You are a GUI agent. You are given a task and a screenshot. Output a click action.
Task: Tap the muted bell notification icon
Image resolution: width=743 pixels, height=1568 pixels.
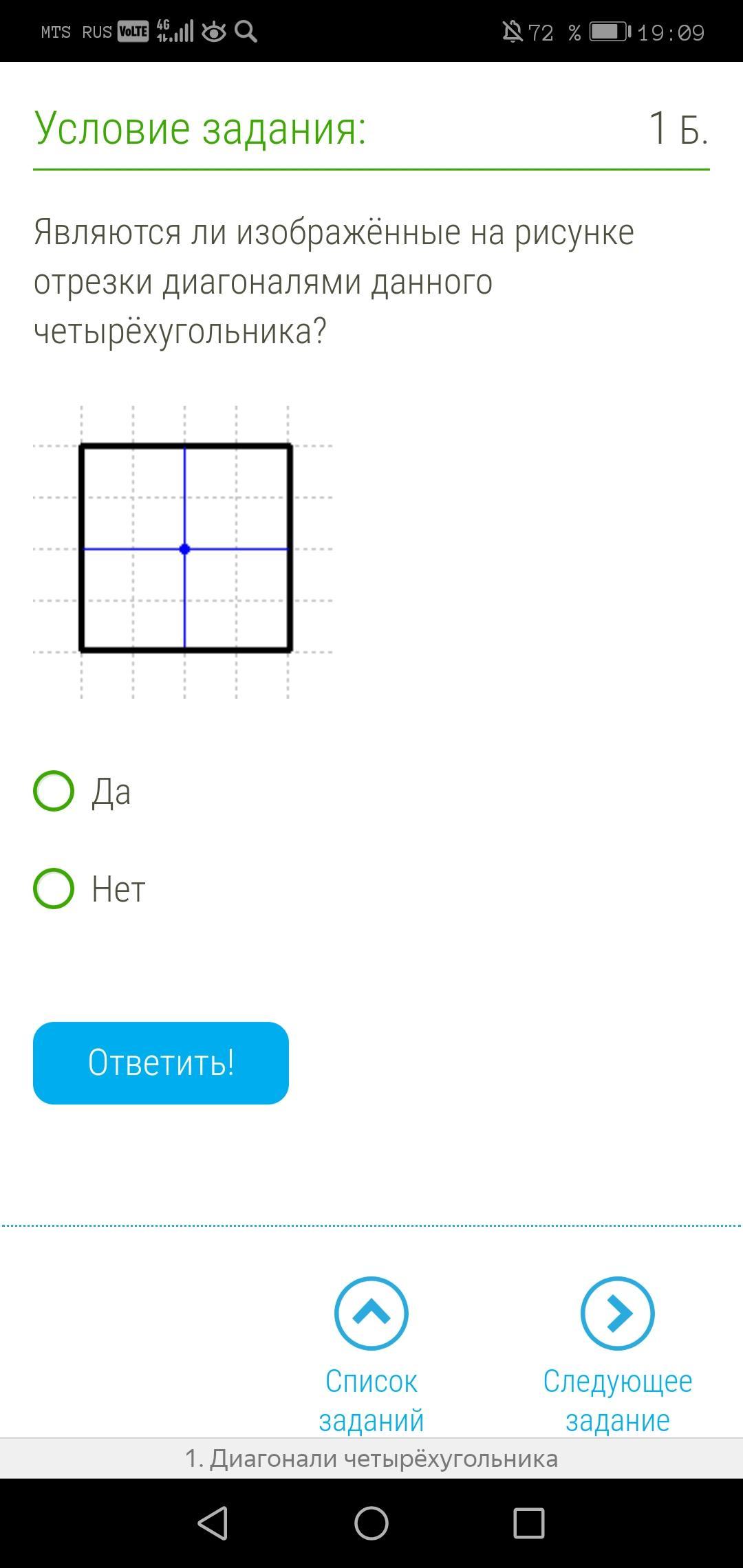pyautogui.click(x=513, y=32)
